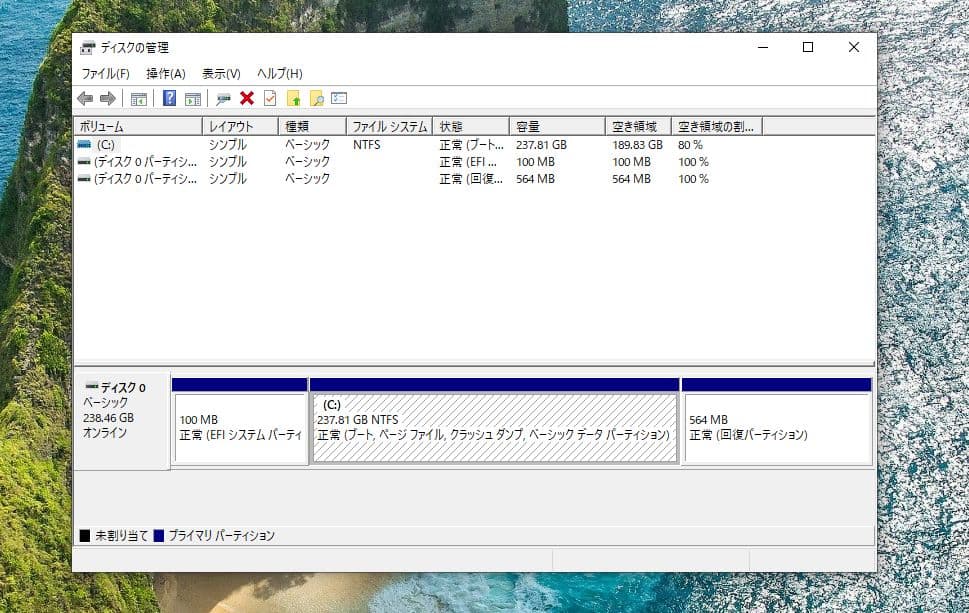Open Help via the question mark icon
The width and height of the screenshot is (969, 613).
click(169, 98)
